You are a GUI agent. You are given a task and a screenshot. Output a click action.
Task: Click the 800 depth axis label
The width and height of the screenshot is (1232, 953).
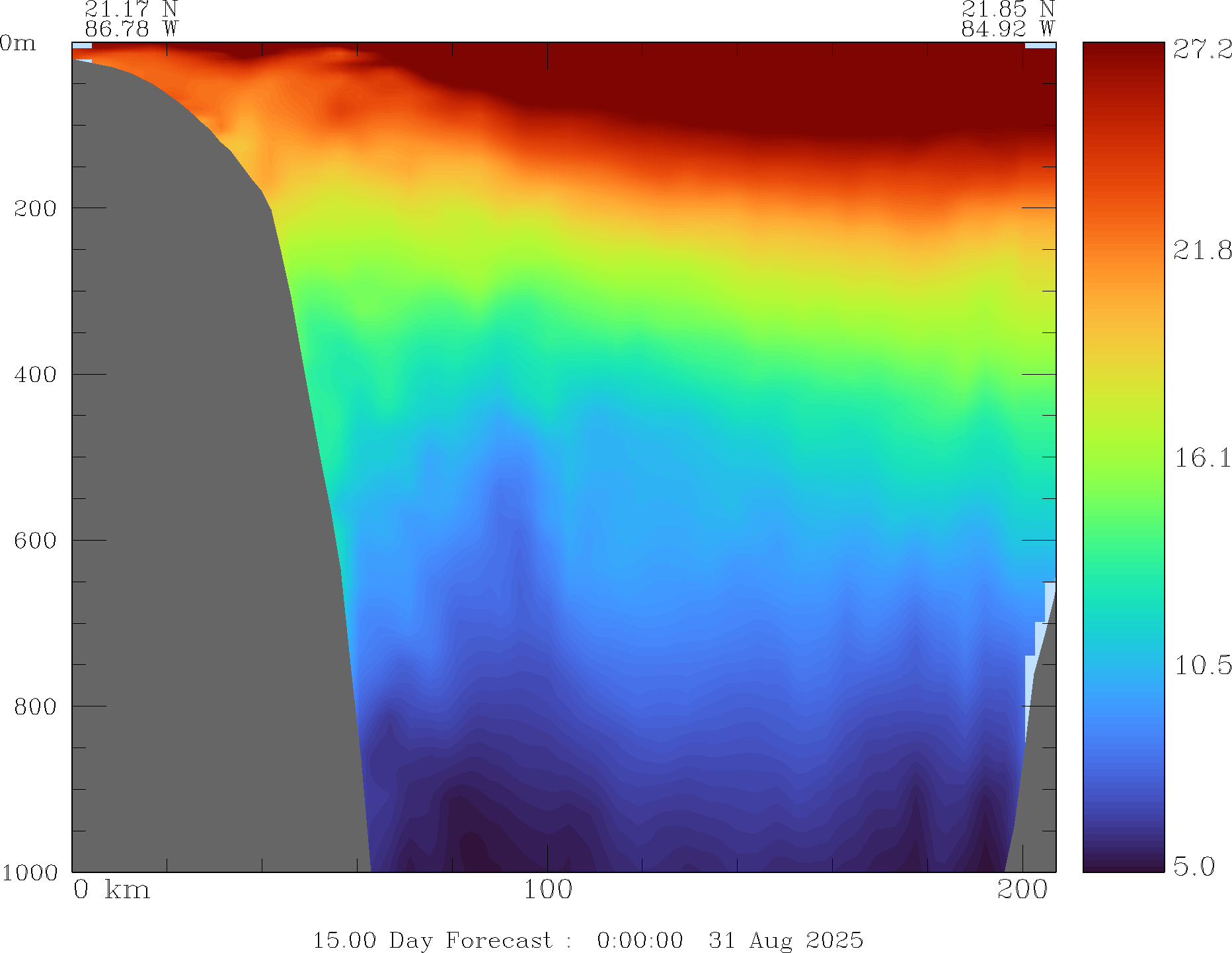(x=35, y=706)
